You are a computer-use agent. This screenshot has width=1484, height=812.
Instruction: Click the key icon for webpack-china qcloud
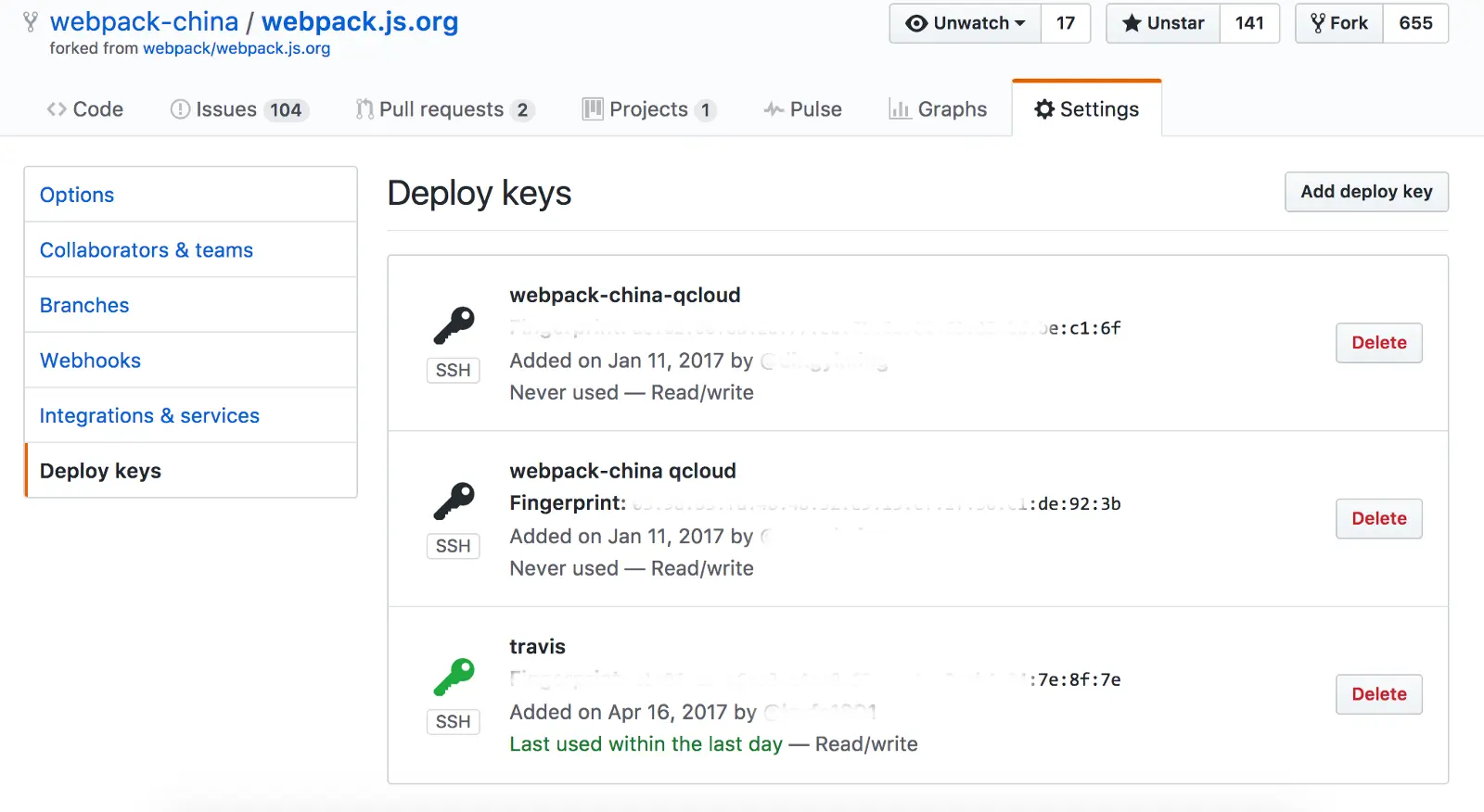coord(454,501)
